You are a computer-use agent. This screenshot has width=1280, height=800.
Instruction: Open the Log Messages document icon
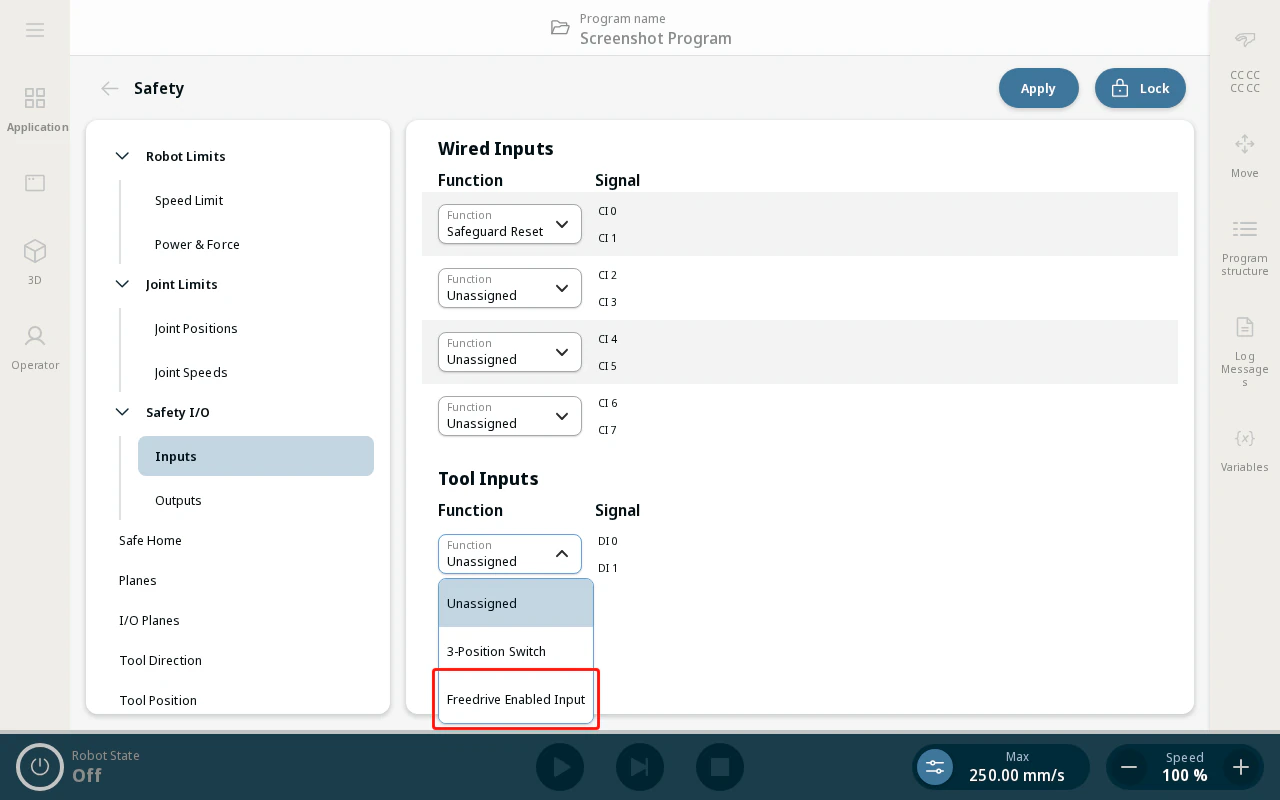(1245, 327)
